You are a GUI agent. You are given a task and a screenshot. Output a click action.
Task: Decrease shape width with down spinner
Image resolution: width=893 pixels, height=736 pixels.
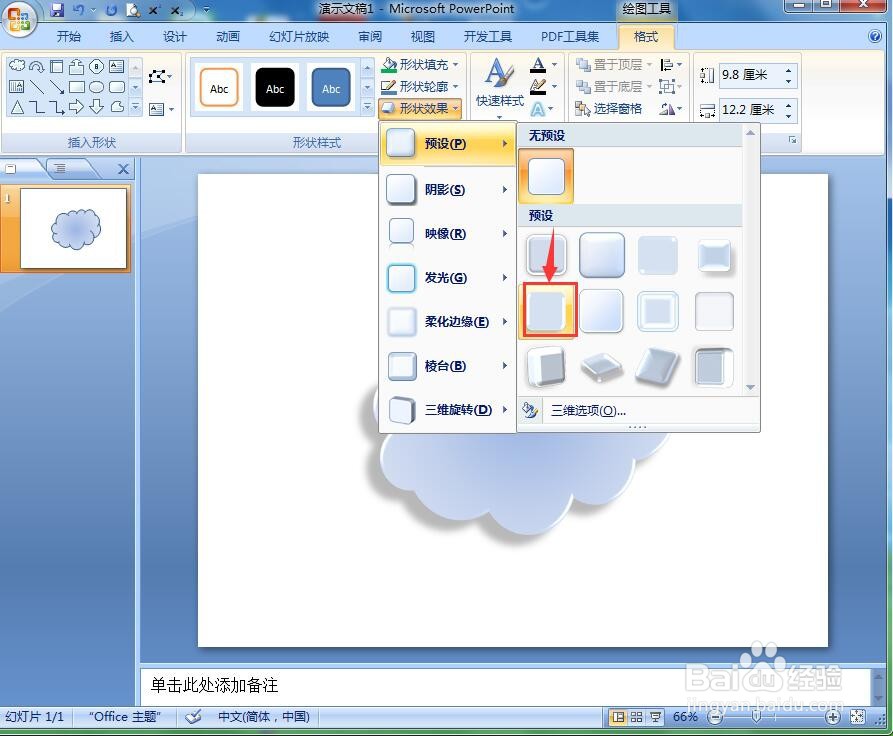coord(789,116)
